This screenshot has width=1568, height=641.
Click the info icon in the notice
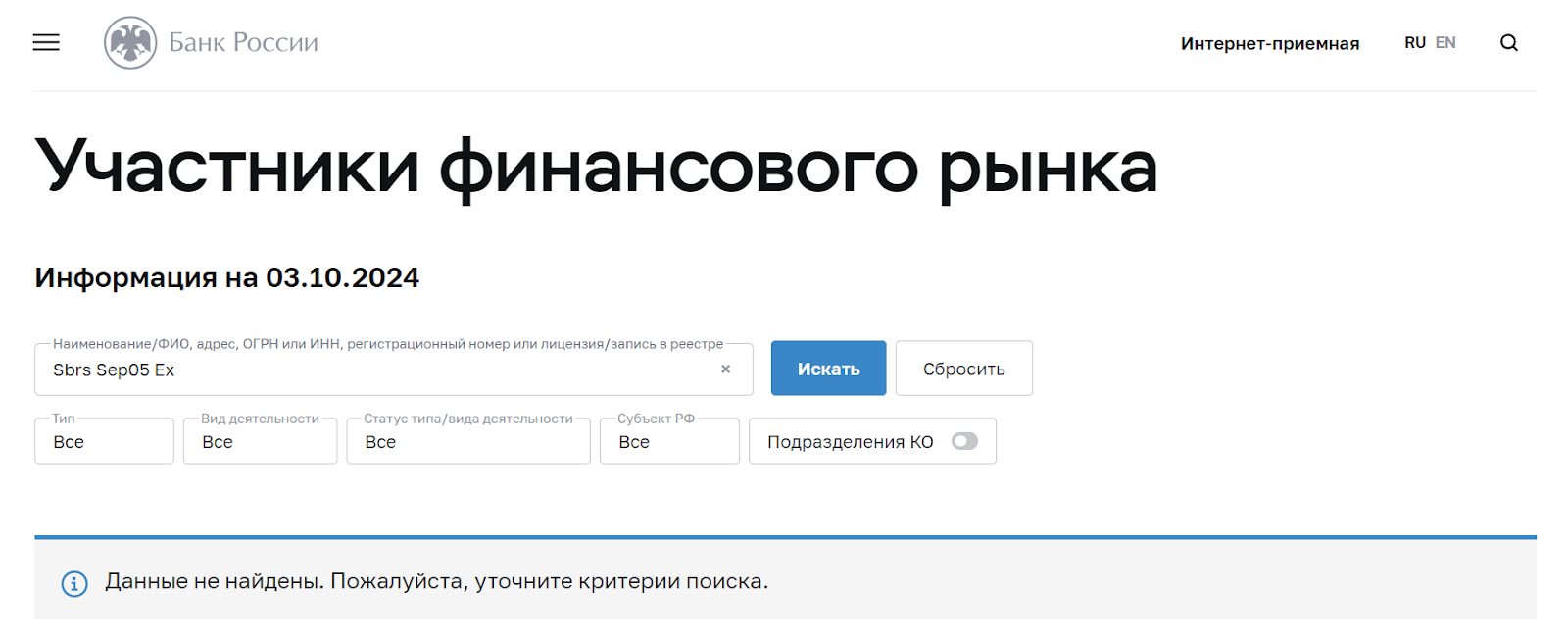coord(74,583)
